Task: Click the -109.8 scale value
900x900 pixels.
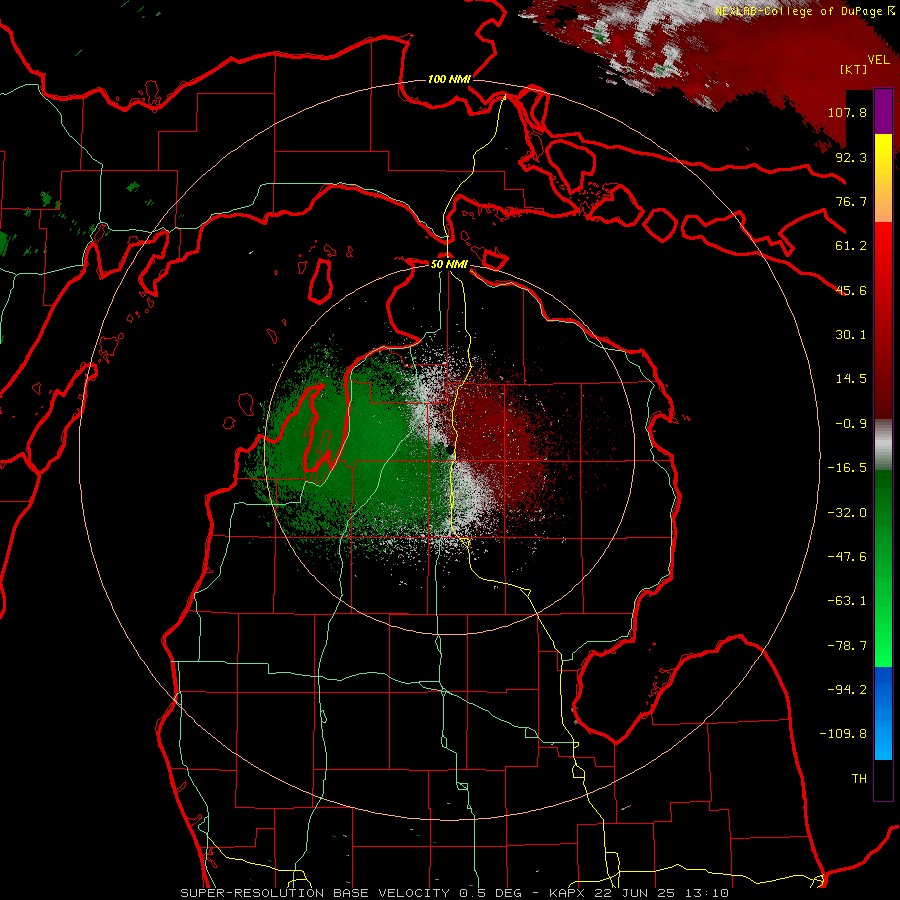Action: [x=843, y=734]
